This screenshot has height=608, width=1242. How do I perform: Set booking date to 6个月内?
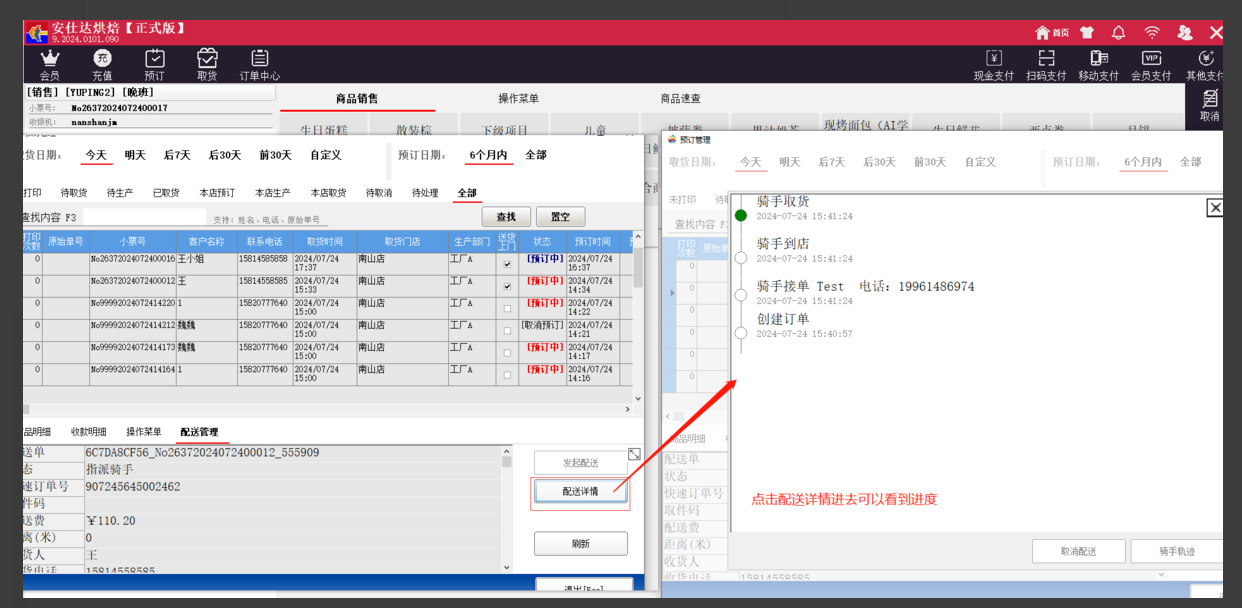coord(488,155)
